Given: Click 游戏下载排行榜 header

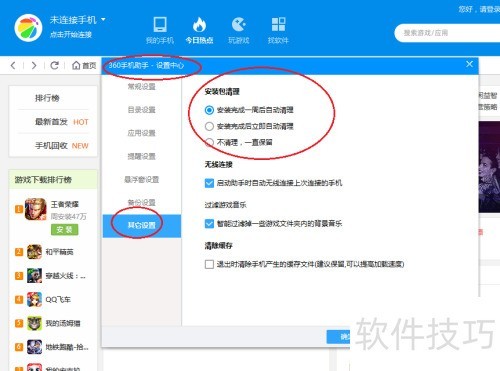Looking at the screenshot, I should (53, 180).
